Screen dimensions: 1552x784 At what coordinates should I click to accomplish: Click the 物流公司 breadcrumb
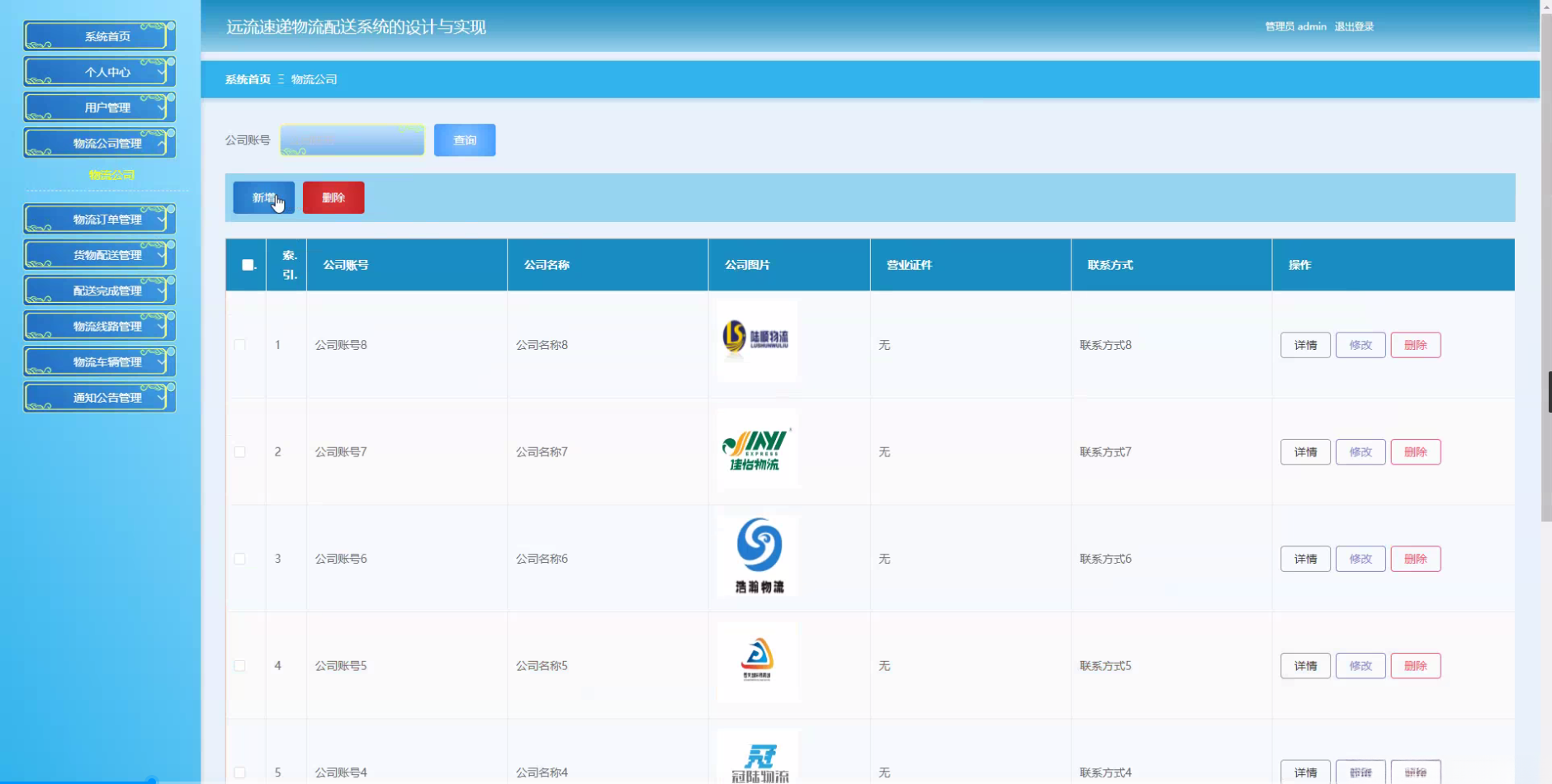pos(314,79)
